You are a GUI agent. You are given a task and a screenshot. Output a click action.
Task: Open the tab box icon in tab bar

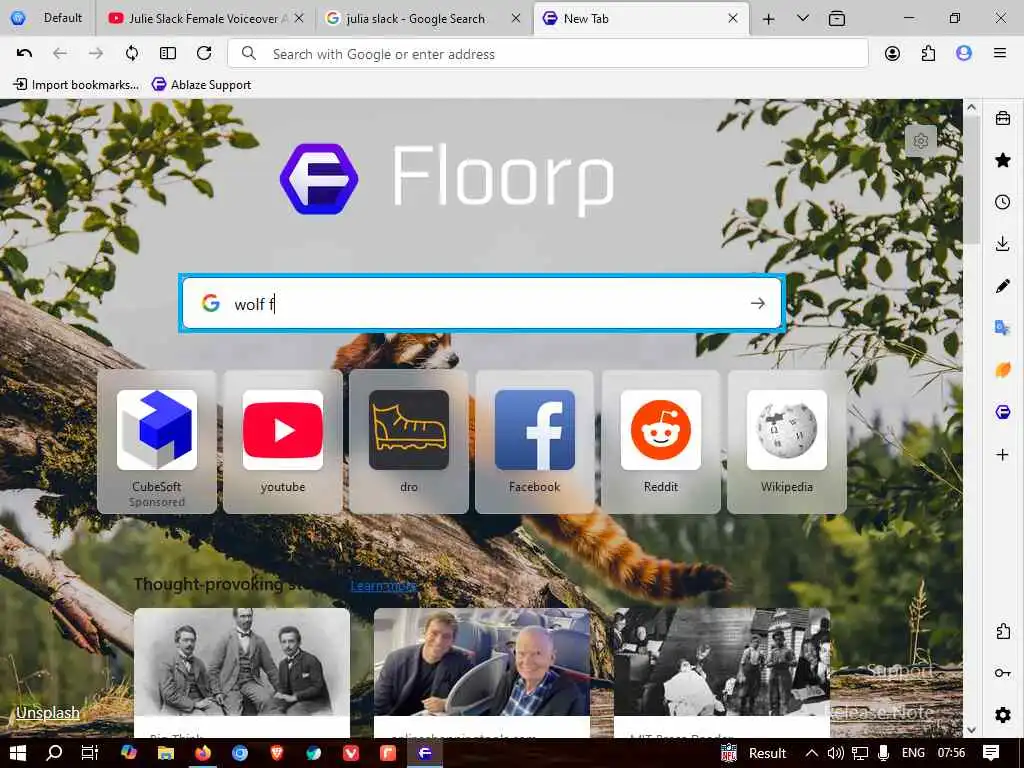click(837, 19)
